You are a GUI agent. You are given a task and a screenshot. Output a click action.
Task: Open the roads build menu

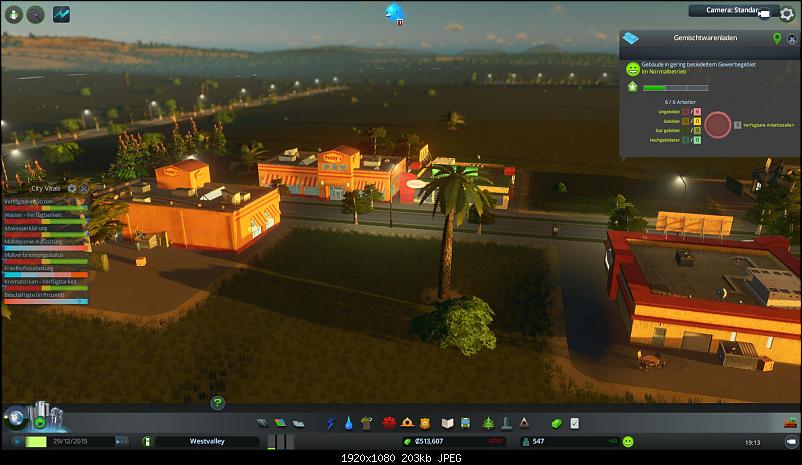pyautogui.click(x=262, y=423)
